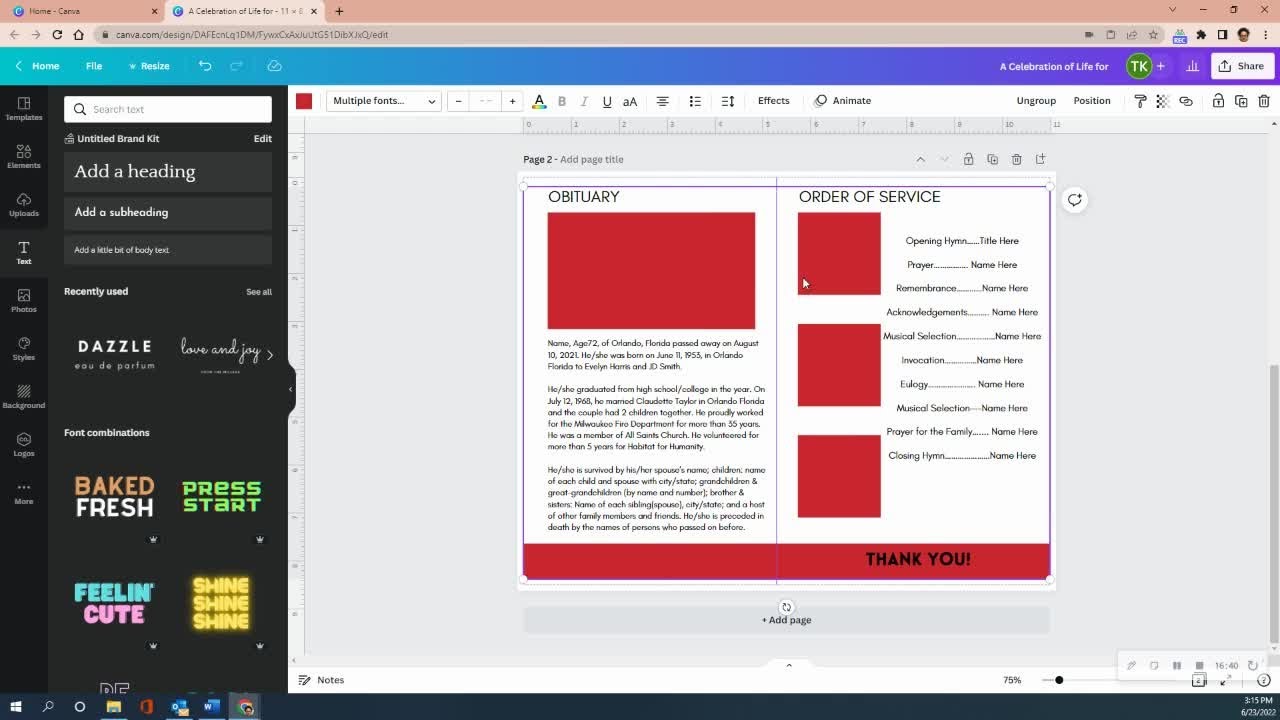Click the Delete page trash icon
Viewport: 1280px width, 720px height.
pyautogui.click(x=1016, y=159)
